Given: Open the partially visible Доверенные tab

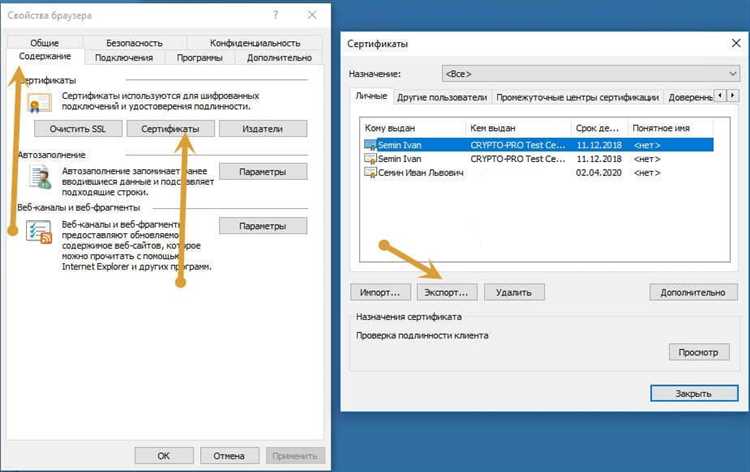Looking at the screenshot, I should tap(689, 97).
